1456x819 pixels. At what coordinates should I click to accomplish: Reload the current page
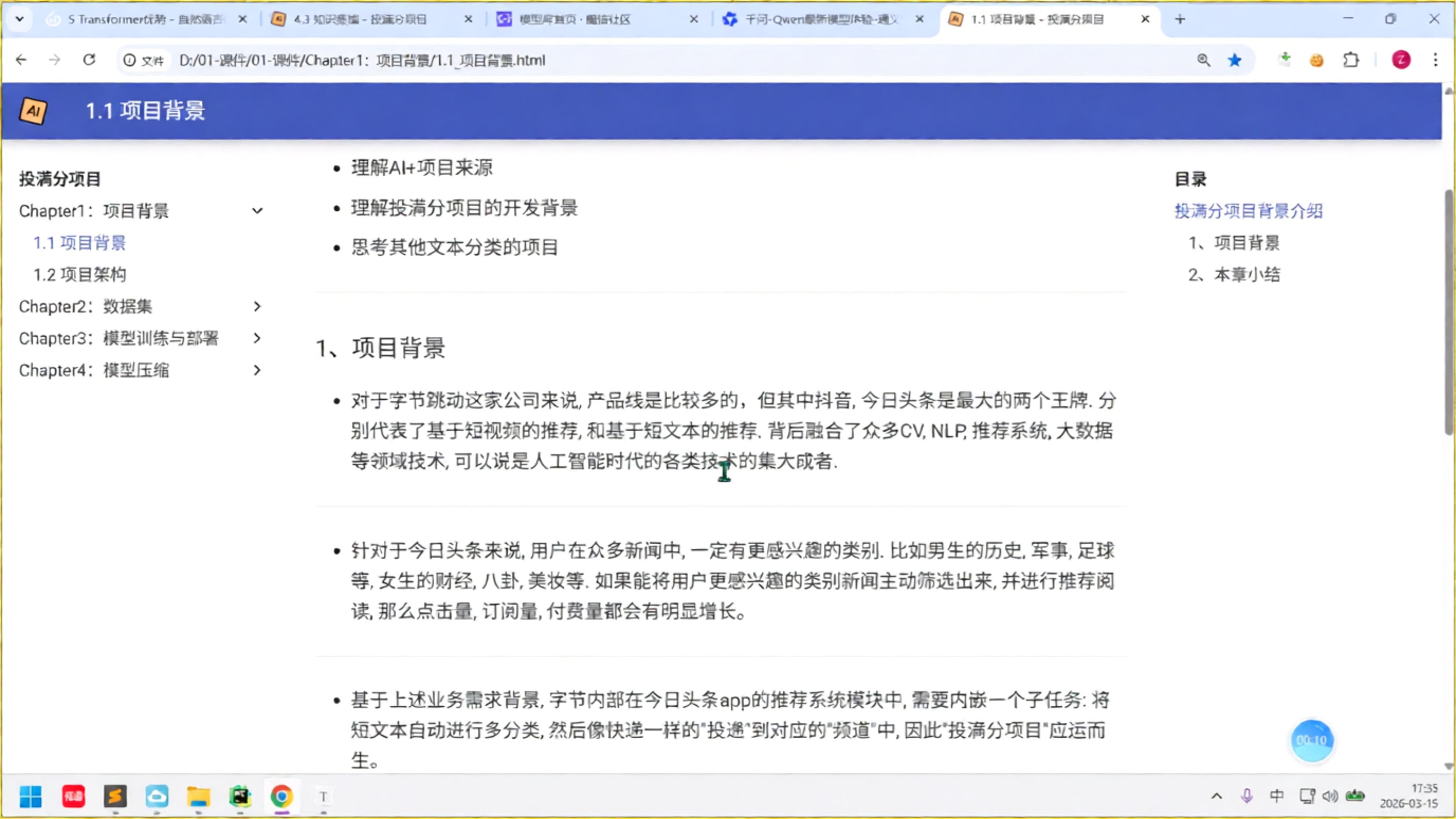(89, 60)
